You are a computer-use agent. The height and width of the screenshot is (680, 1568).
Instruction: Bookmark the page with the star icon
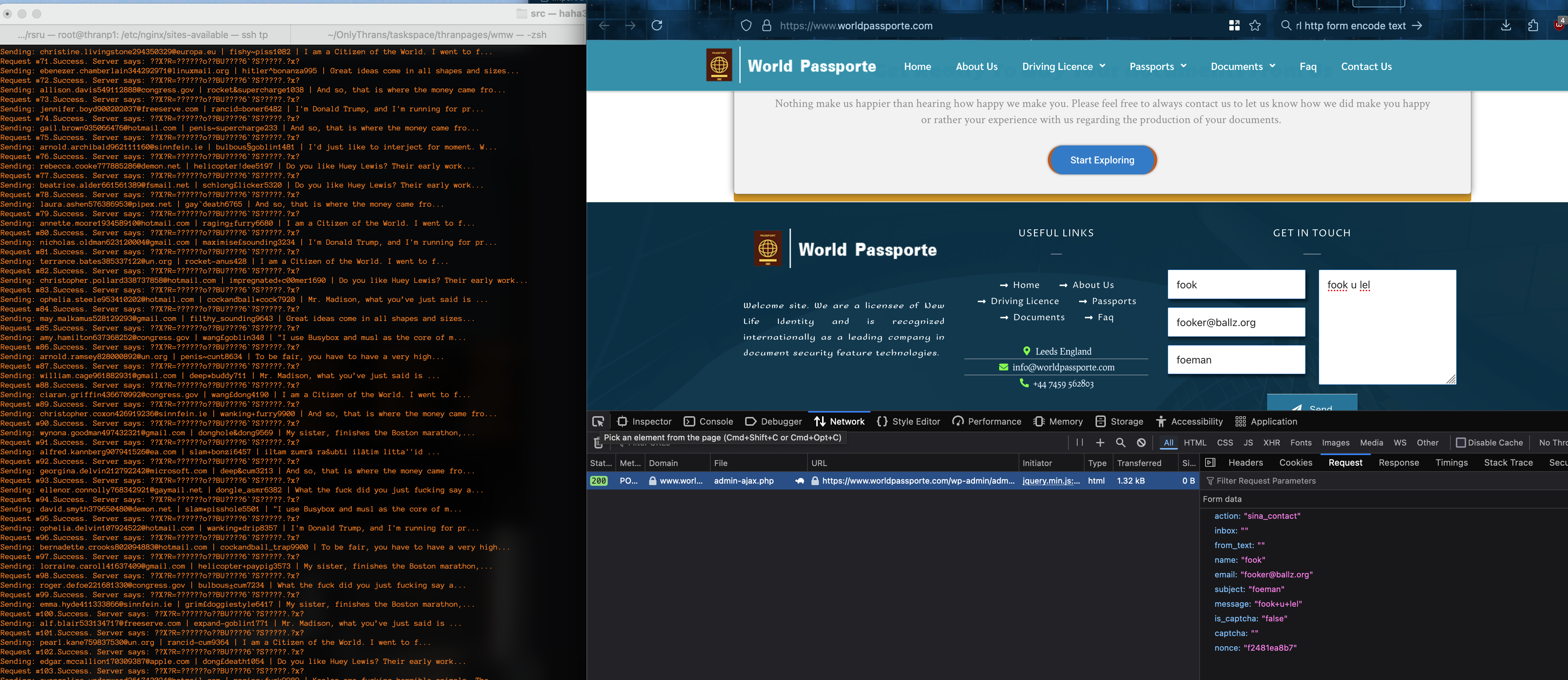tap(1255, 26)
